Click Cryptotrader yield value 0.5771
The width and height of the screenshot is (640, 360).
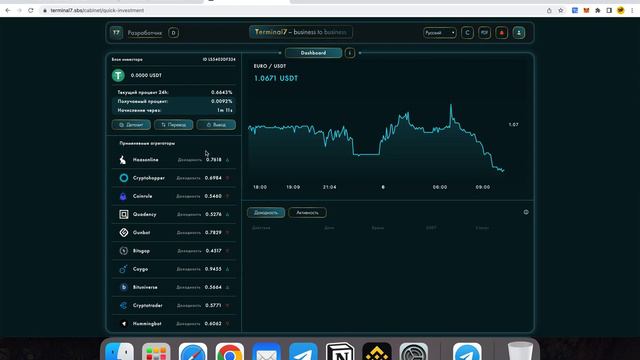coord(213,305)
